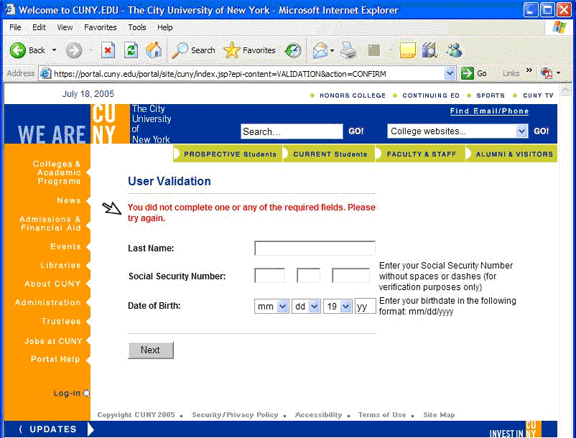576x438 pixels.
Task: Refresh the page with the green arrows icon
Action: pyautogui.click(x=131, y=50)
